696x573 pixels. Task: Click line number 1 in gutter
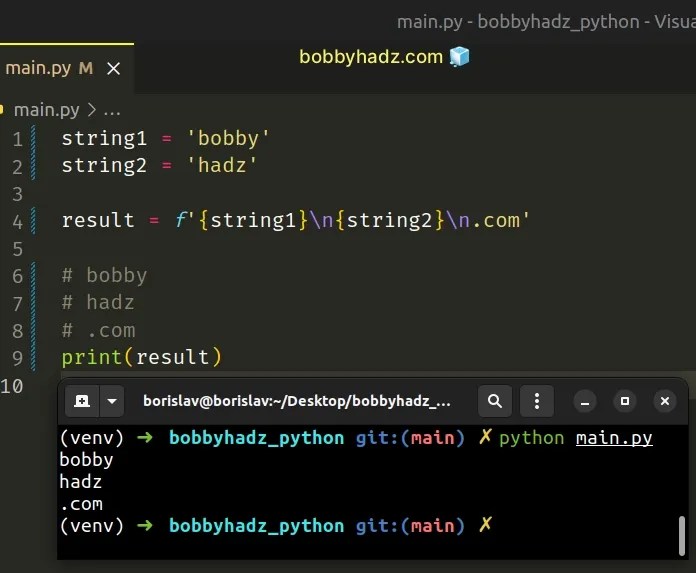(17, 139)
